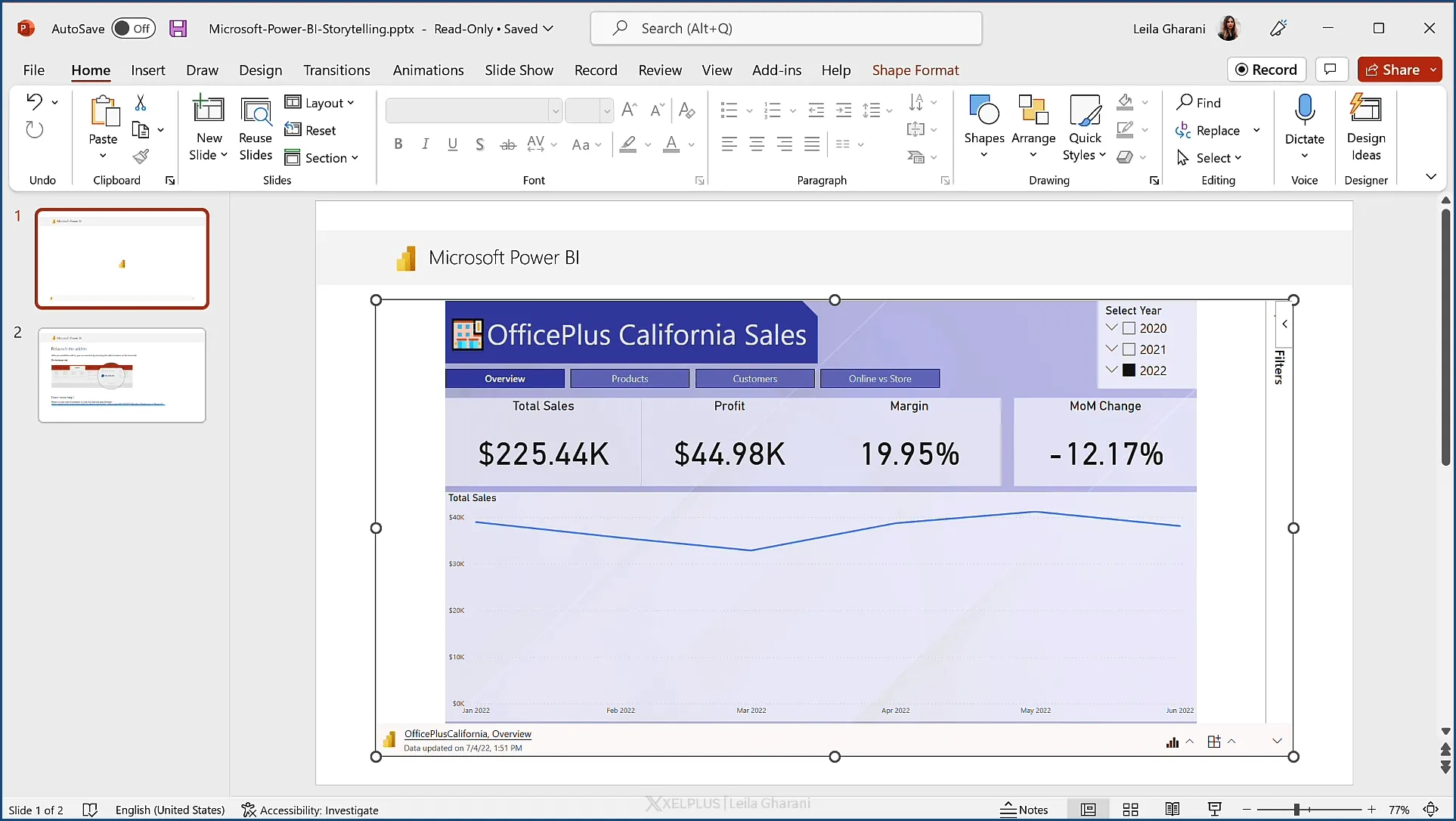Check the 2020 year checkbox
The height and width of the screenshot is (821, 1456).
click(x=1129, y=328)
